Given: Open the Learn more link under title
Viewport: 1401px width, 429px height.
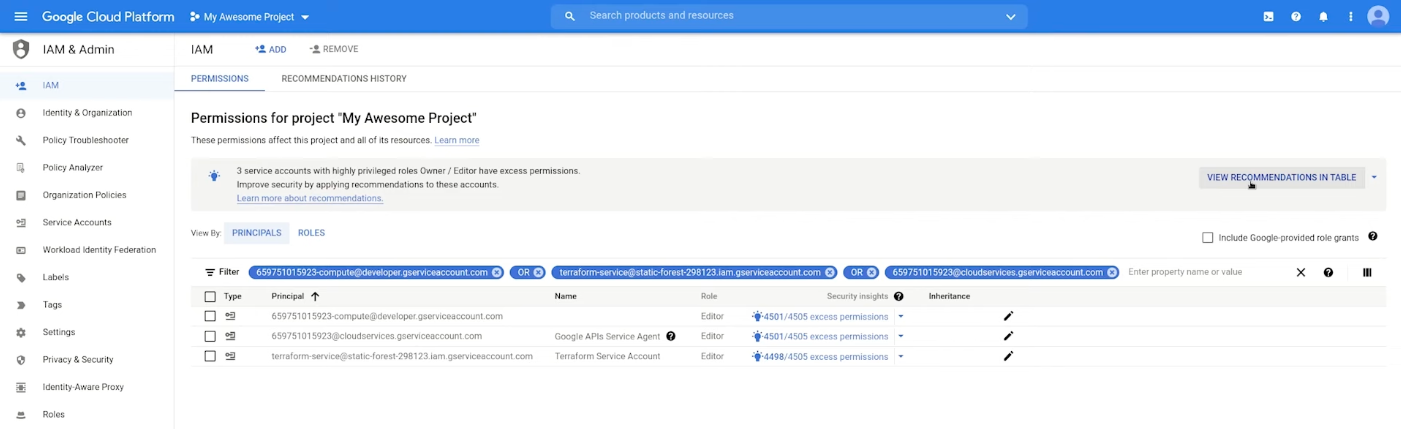Looking at the screenshot, I should [x=457, y=140].
